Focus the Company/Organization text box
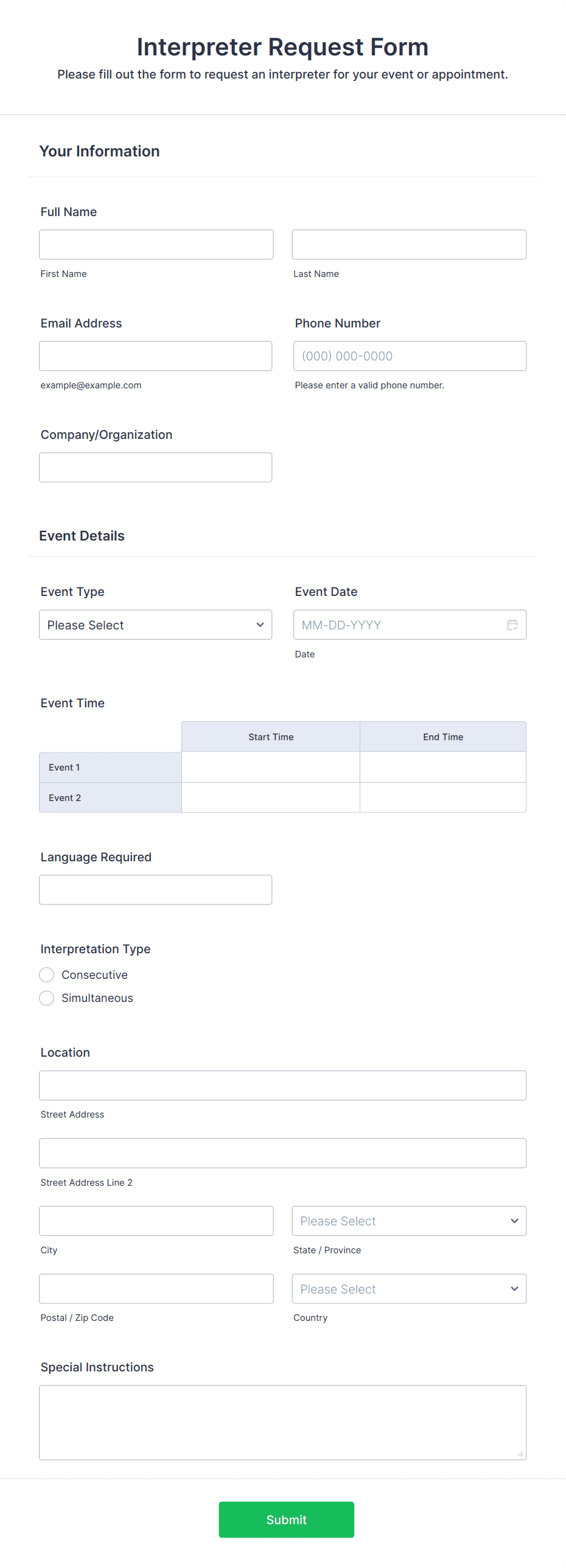The width and height of the screenshot is (566, 1568). point(155,467)
